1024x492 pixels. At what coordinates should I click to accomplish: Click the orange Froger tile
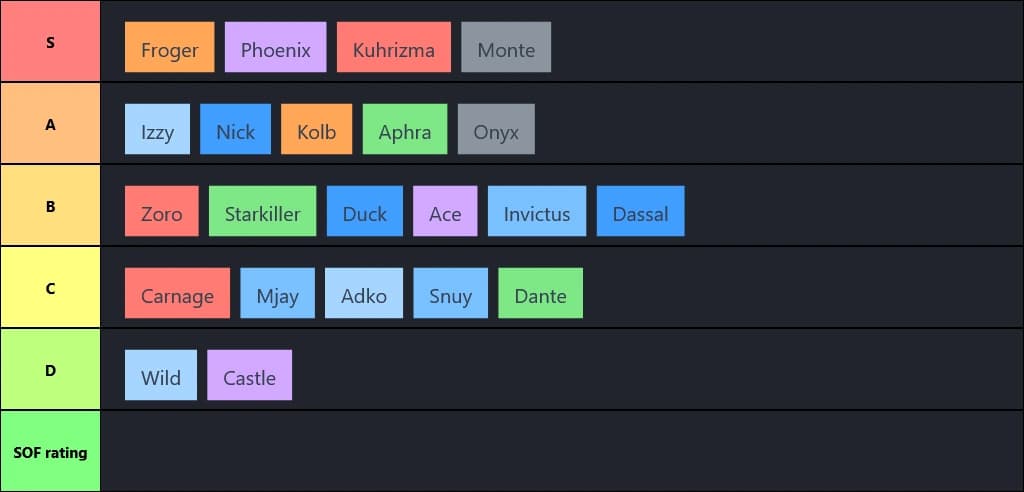point(169,48)
